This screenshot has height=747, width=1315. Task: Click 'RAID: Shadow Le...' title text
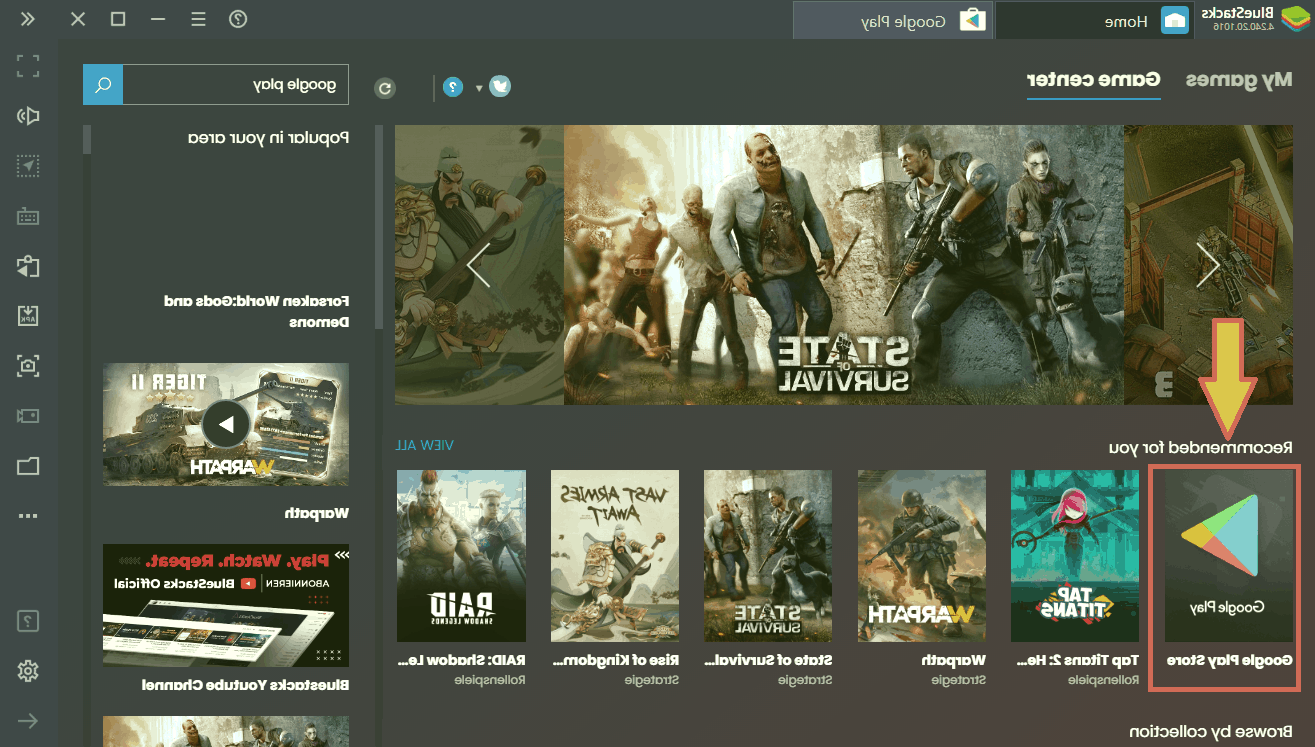(461, 660)
